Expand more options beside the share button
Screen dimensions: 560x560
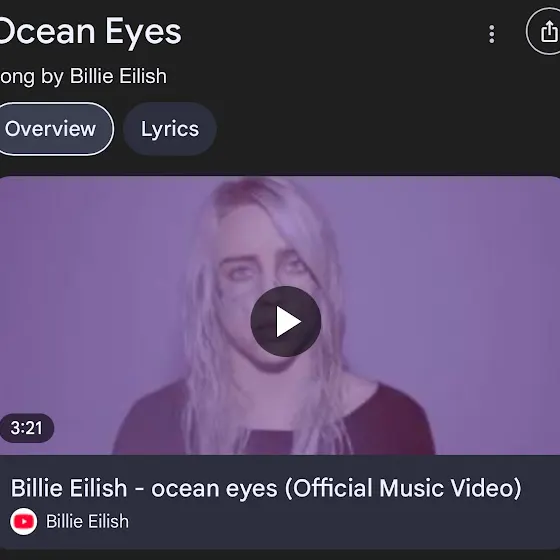[491, 34]
